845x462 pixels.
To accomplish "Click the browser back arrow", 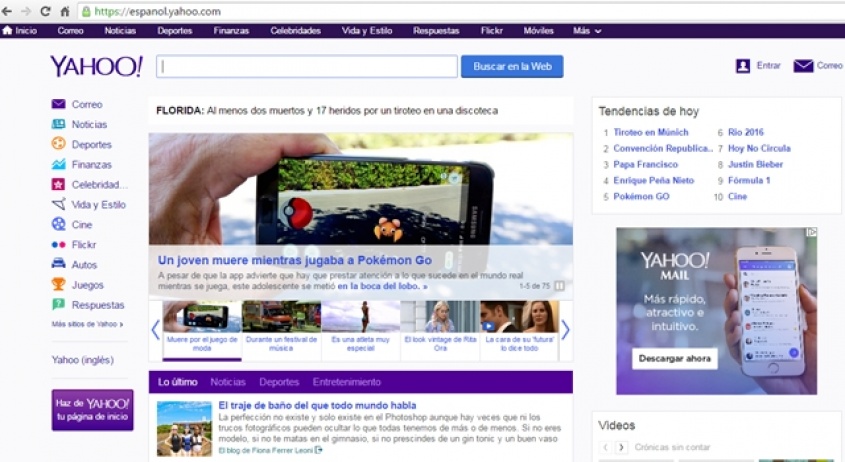I will point(6,11).
